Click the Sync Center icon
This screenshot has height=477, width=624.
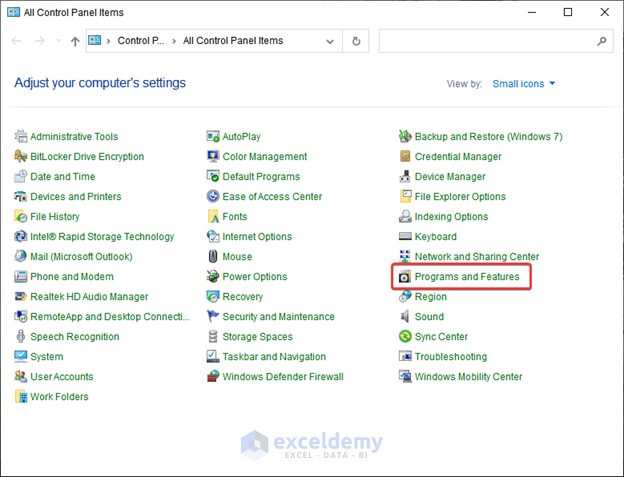(x=405, y=337)
